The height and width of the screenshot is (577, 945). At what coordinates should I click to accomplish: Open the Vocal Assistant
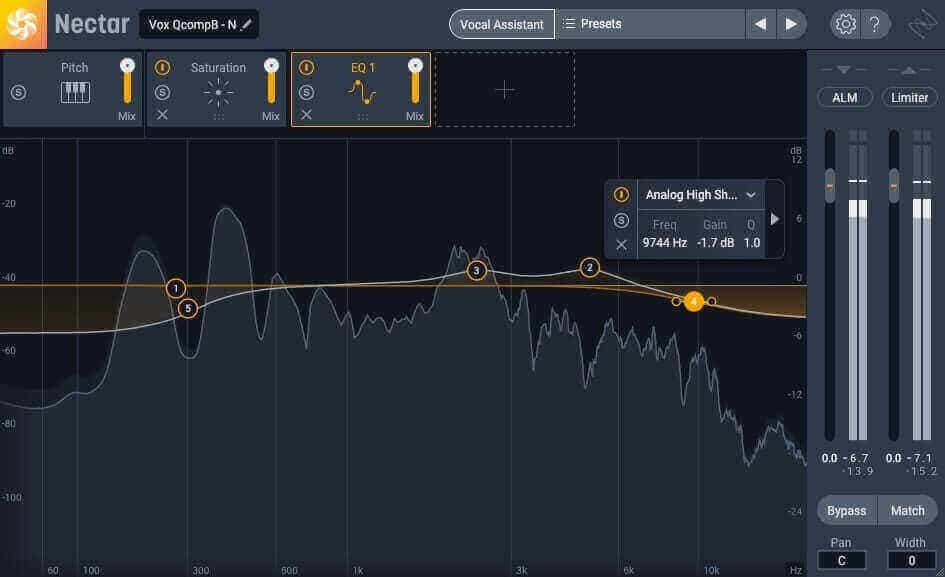tap(501, 24)
